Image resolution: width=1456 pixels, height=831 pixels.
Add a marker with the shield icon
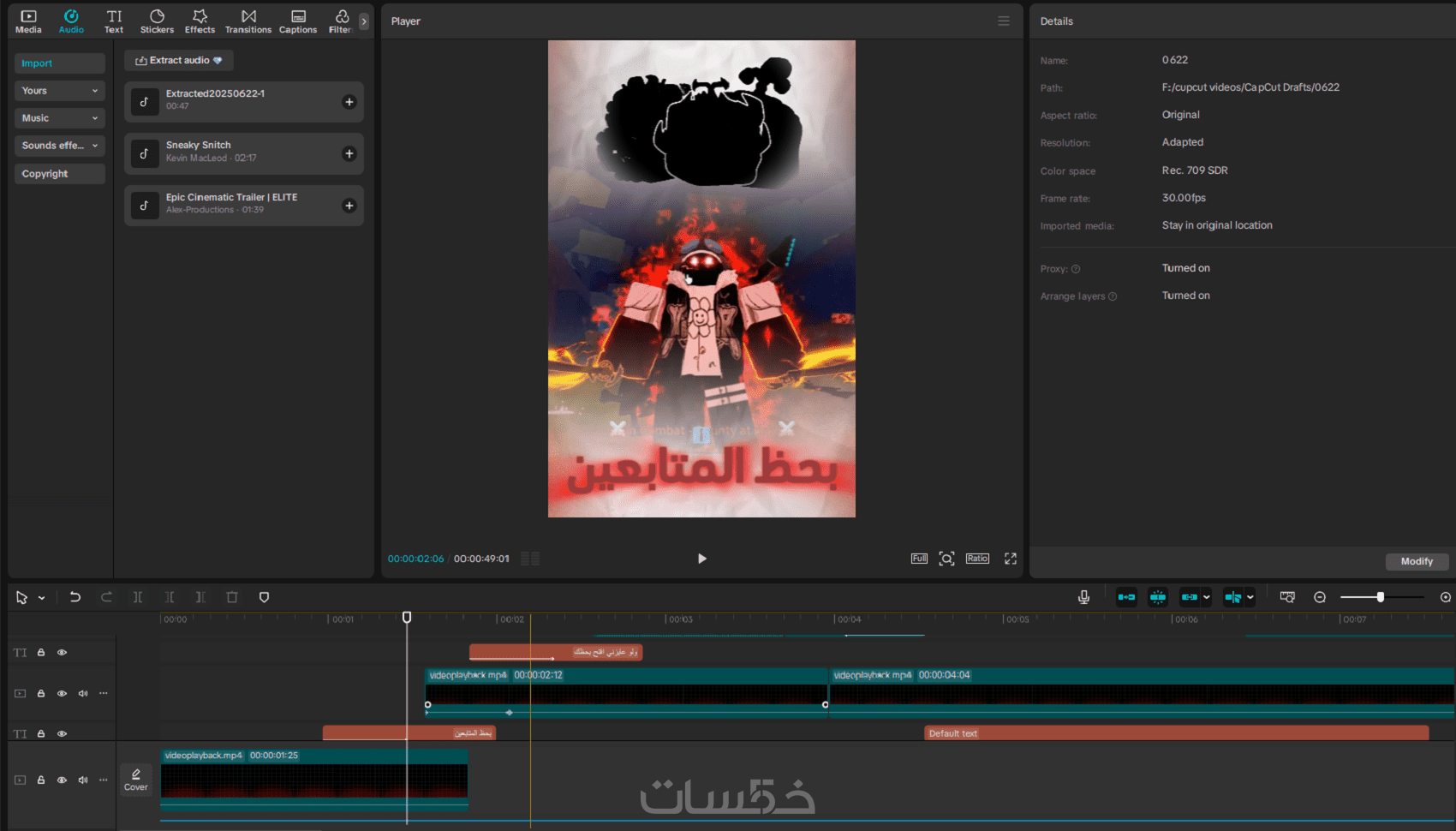tap(264, 597)
